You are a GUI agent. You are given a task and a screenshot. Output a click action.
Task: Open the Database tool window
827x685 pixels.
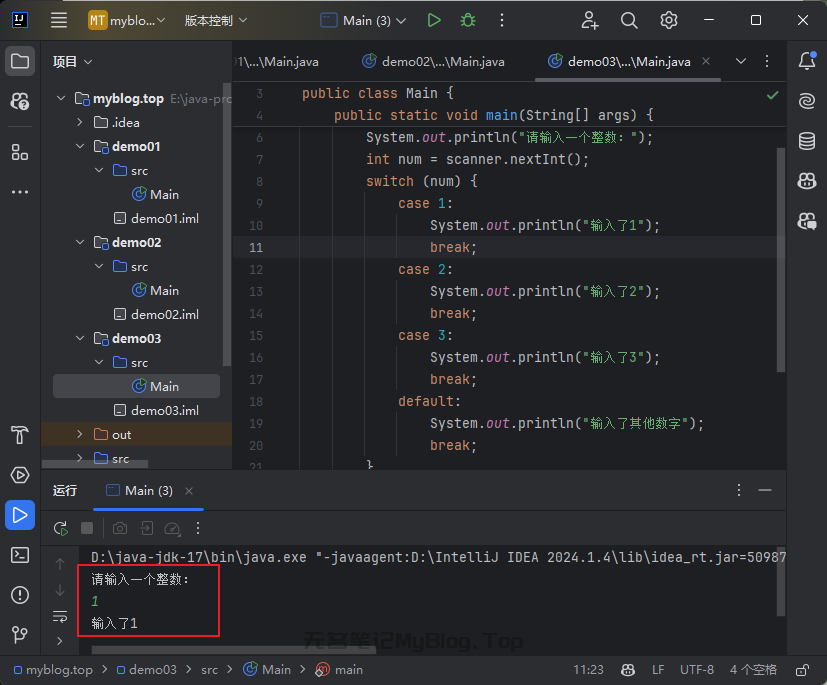tap(807, 141)
